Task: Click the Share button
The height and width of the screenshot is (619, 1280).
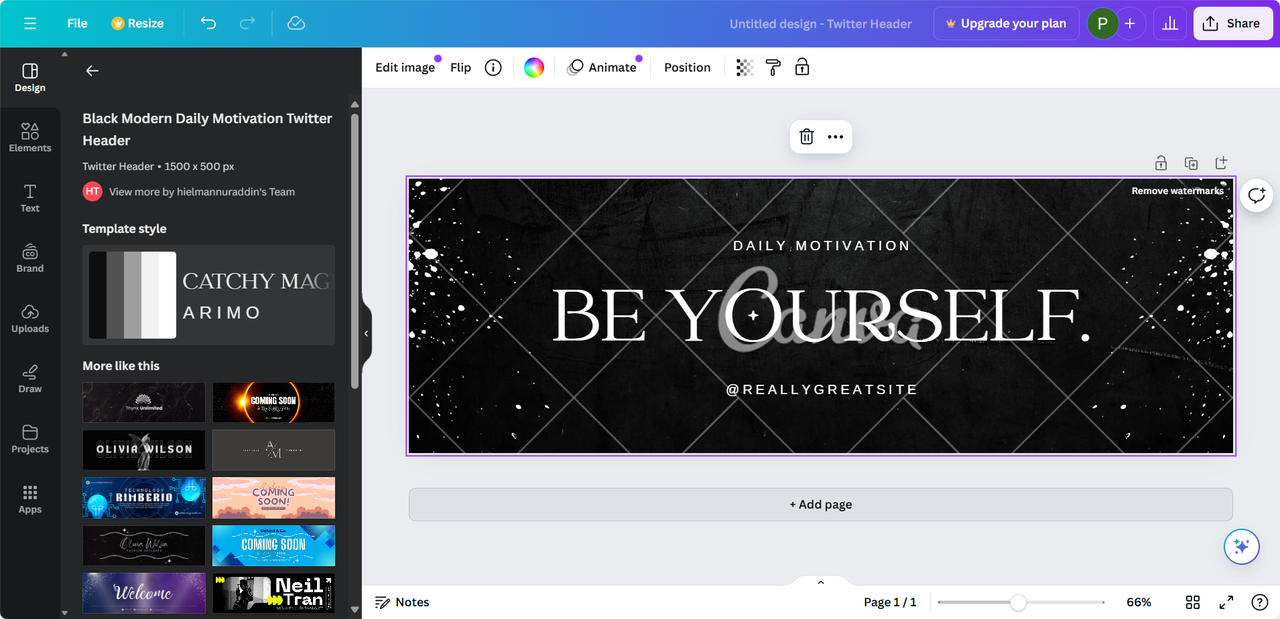Action: pos(1232,23)
